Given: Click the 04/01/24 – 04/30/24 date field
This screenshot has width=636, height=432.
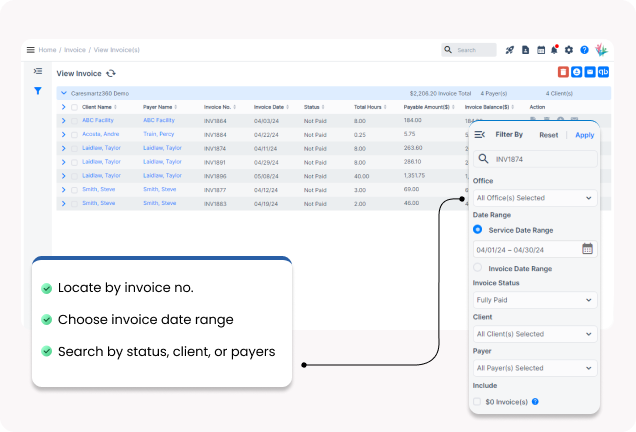Looking at the screenshot, I should pos(535,249).
